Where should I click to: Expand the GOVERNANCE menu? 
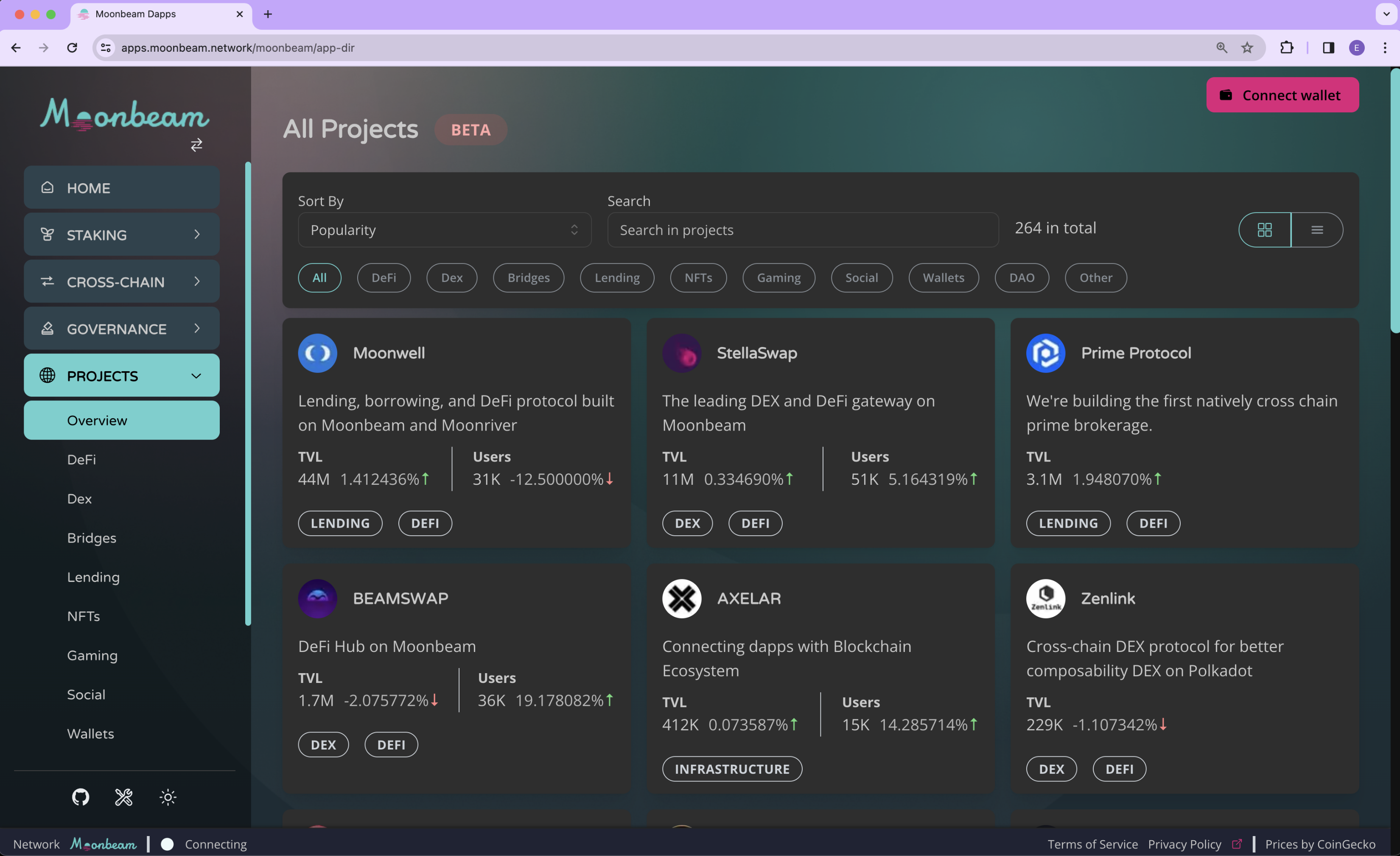tap(122, 329)
